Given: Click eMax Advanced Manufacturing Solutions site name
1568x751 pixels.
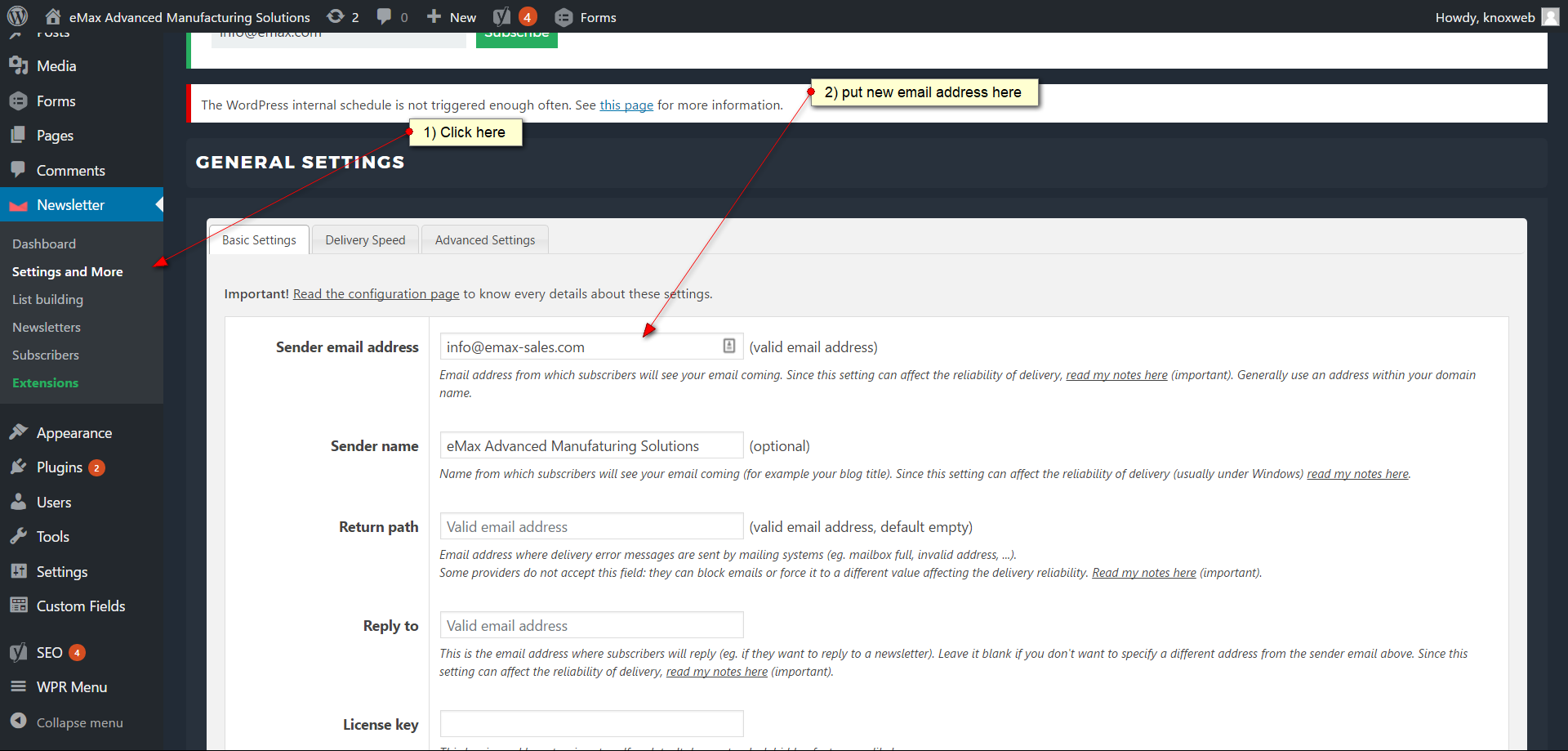Looking at the screenshot, I should [189, 17].
